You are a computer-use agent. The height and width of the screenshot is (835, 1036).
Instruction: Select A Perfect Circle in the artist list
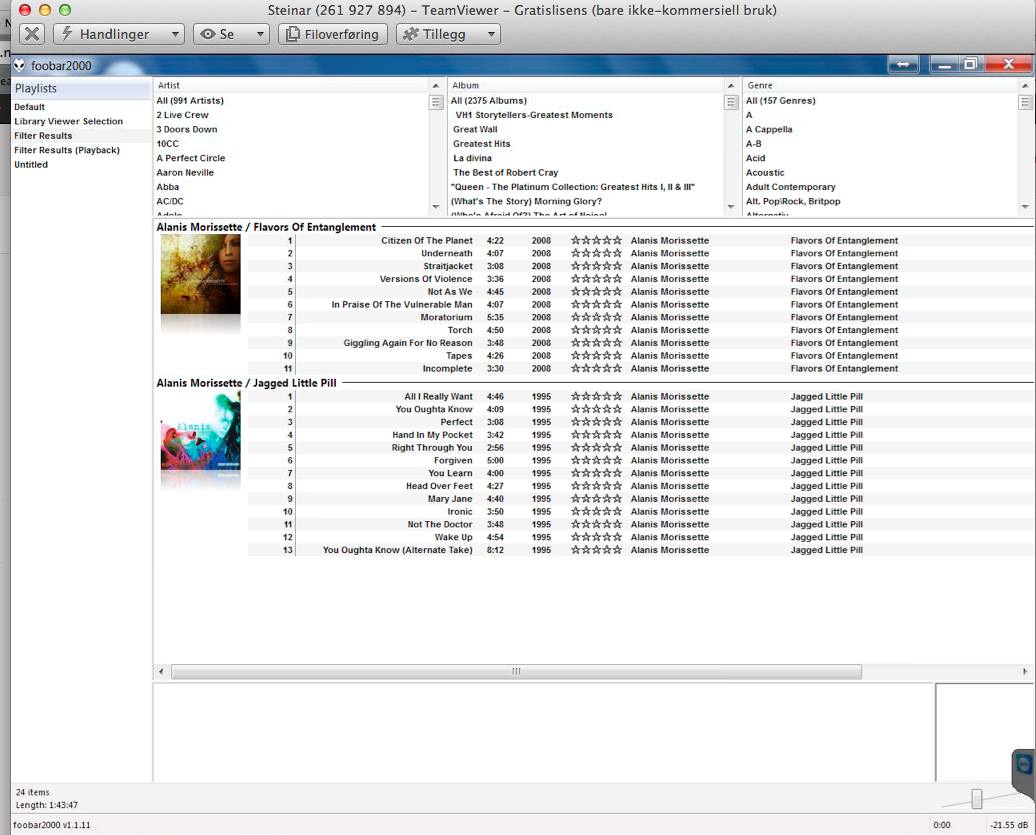[191, 159]
